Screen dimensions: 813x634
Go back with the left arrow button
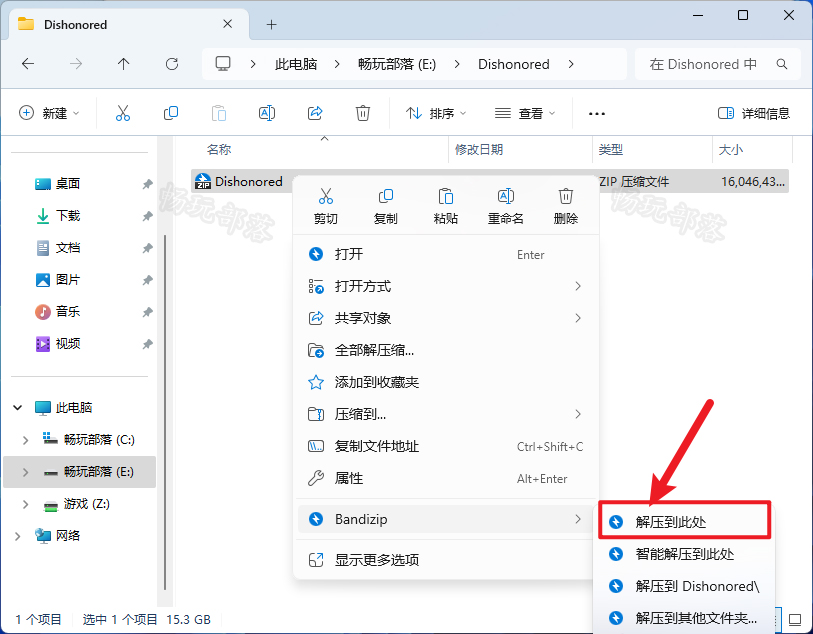point(28,64)
